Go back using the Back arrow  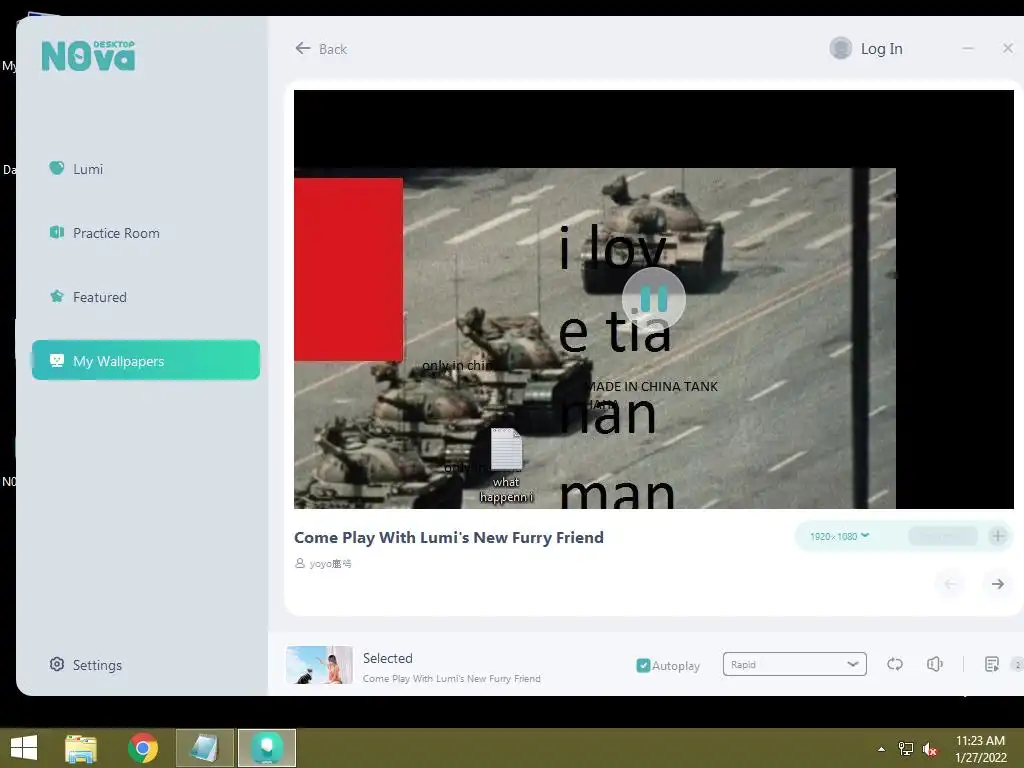pyautogui.click(x=321, y=49)
